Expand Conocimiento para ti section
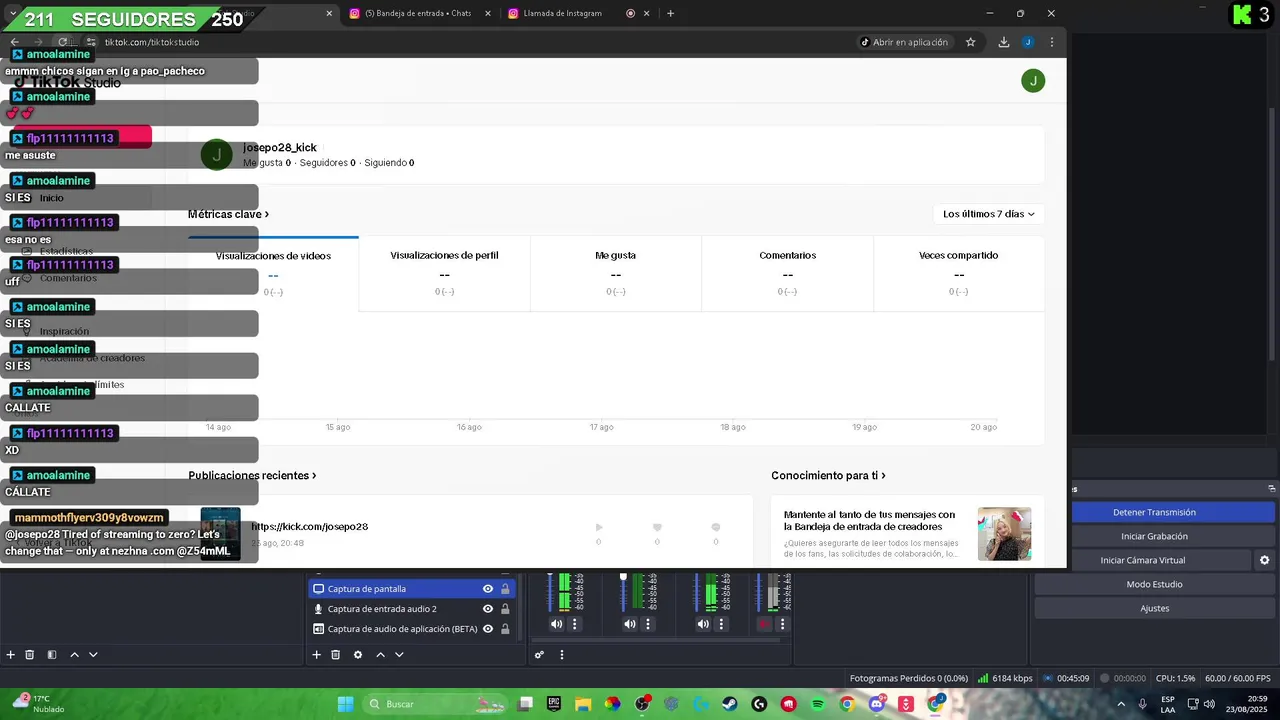Viewport: 1280px width, 720px height. tap(828, 476)
